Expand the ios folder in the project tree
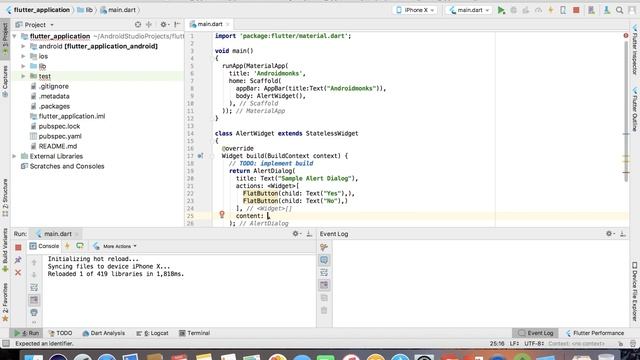This screenshot has width=640, height=360. pyautogui.click(x=23, y=56)
